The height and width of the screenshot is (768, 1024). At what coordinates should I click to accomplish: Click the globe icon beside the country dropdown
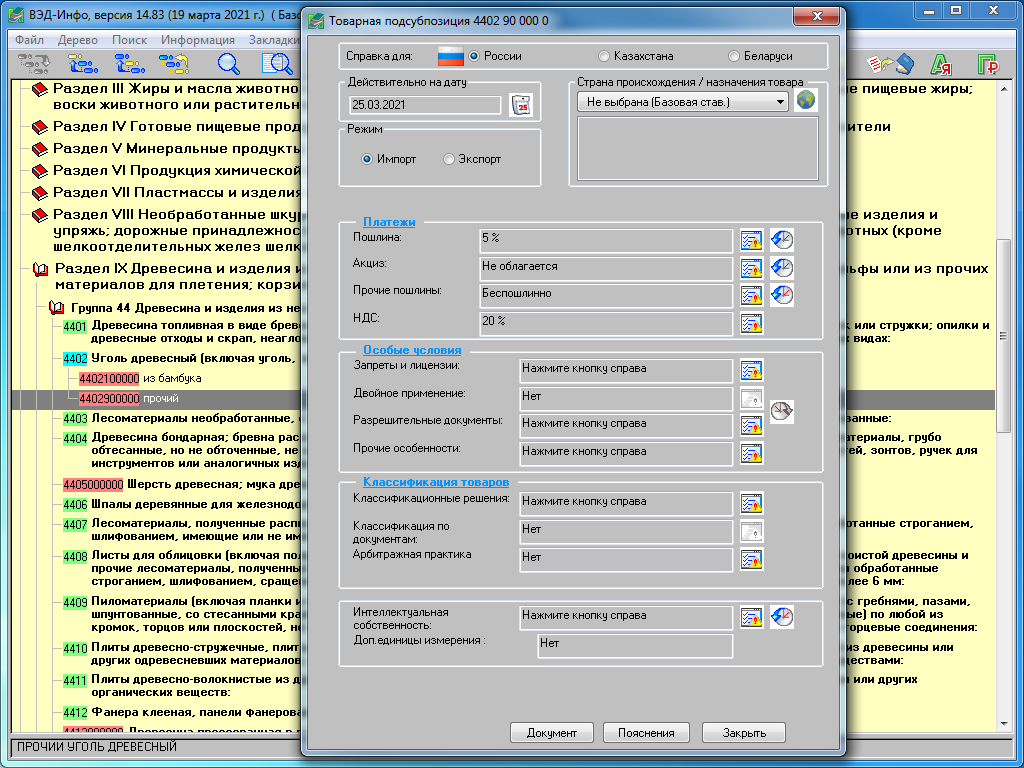[806, 101]
